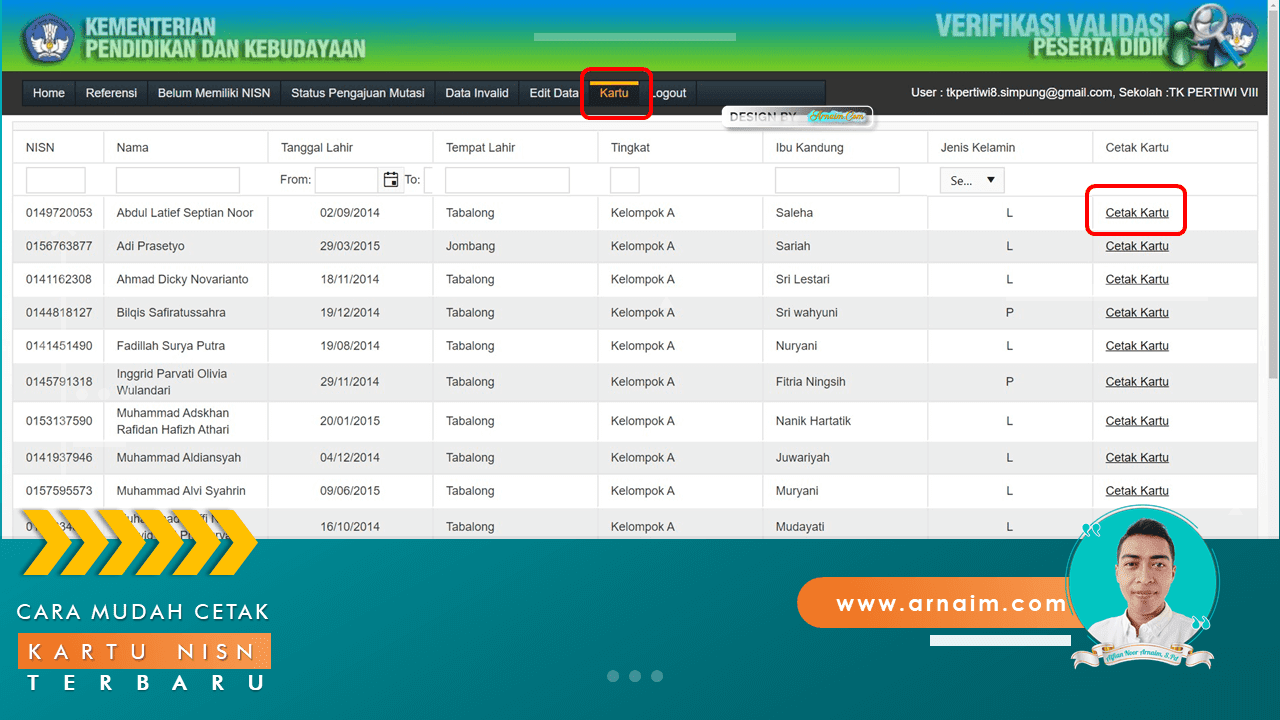The height and width of the screenshot is (720, 1280).
Task: Open the Data Invalid menu
Action: [x=477, y=93]
